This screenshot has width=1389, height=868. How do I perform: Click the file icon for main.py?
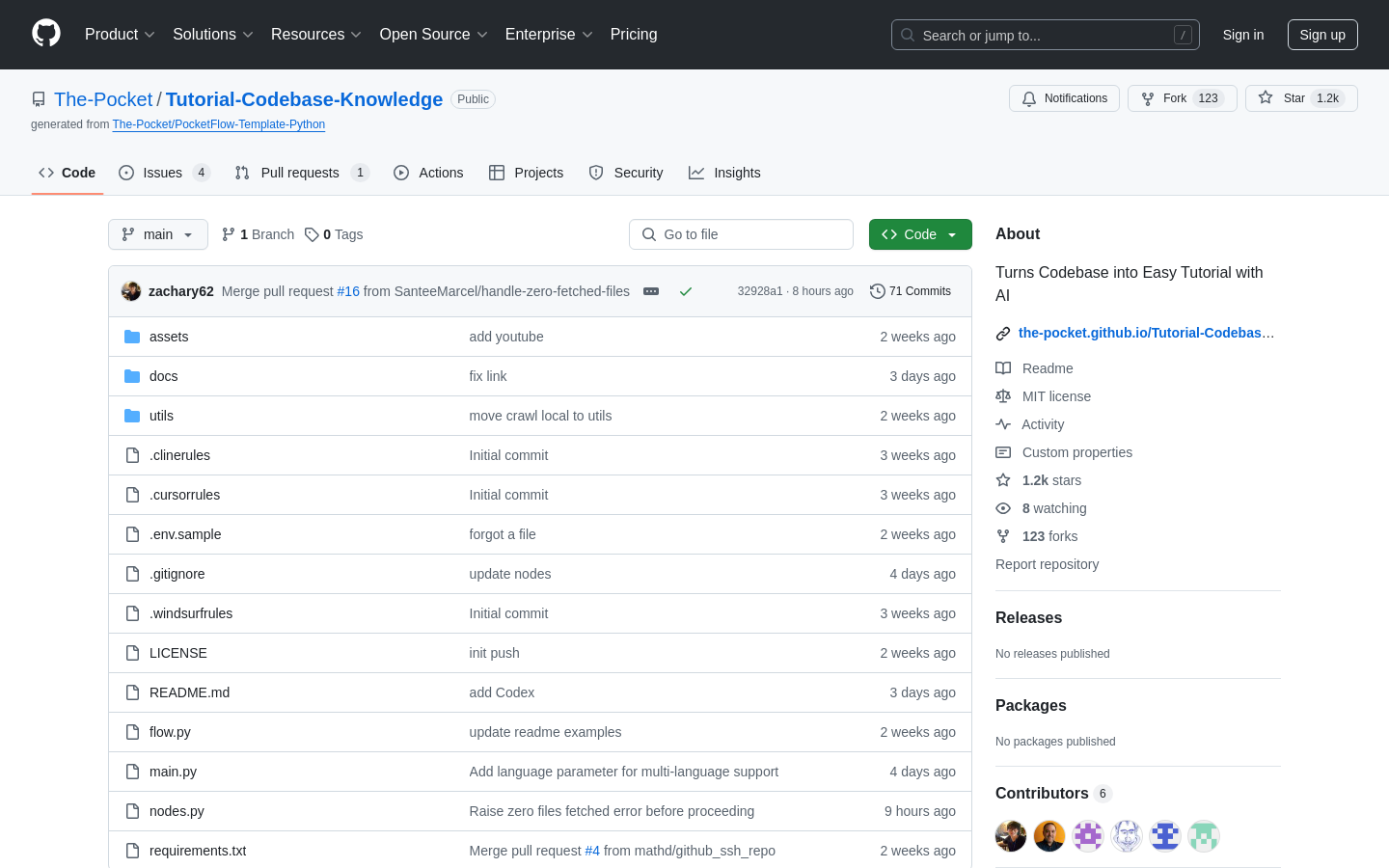132,772
